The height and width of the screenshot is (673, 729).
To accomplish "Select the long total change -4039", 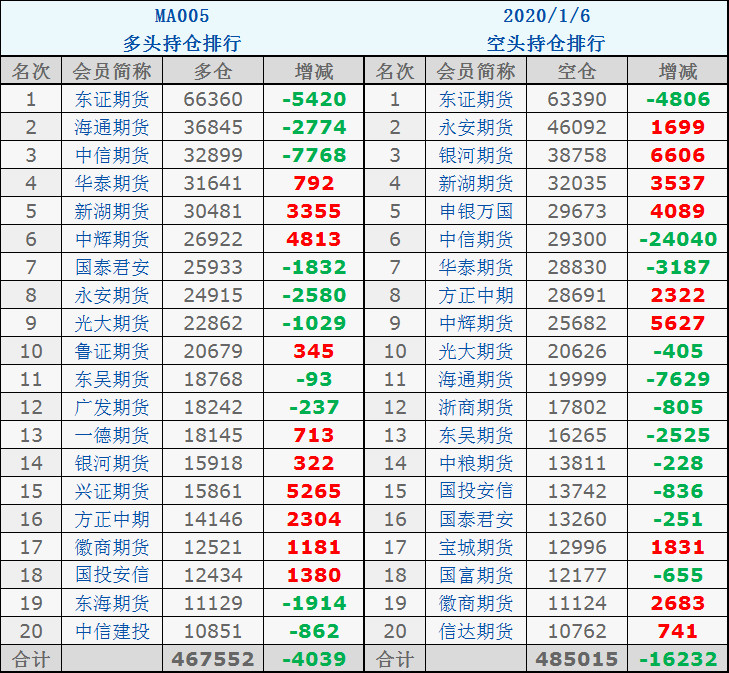I will pos(314,659).
